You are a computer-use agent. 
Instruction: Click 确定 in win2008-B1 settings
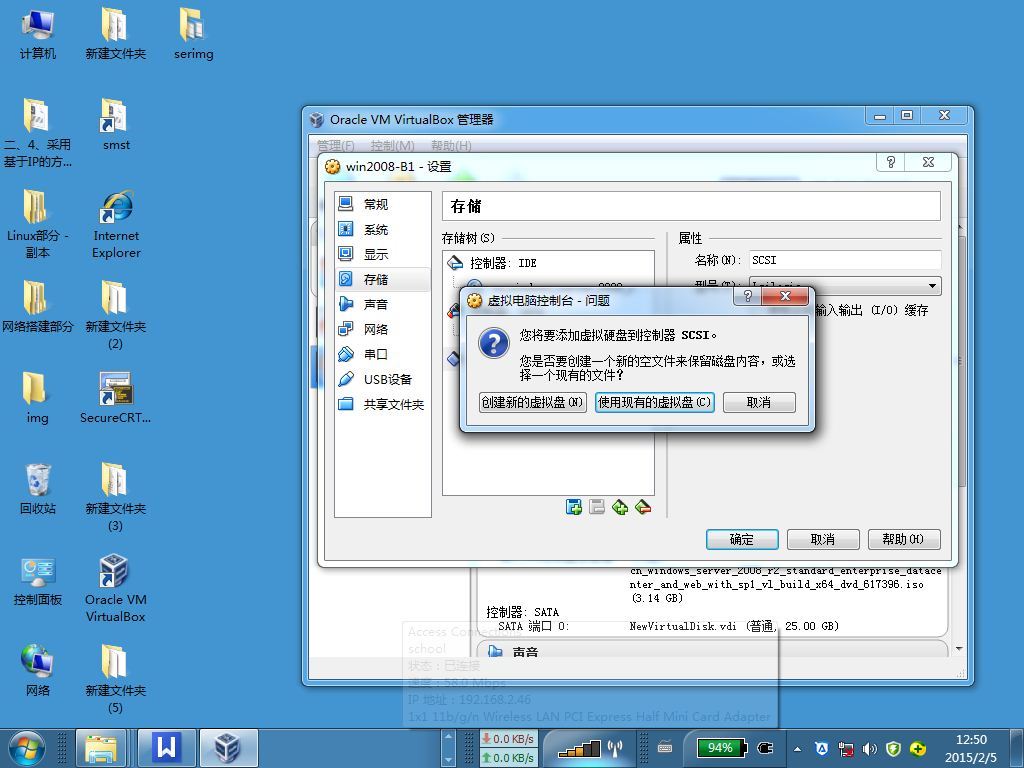pos(742,539)
